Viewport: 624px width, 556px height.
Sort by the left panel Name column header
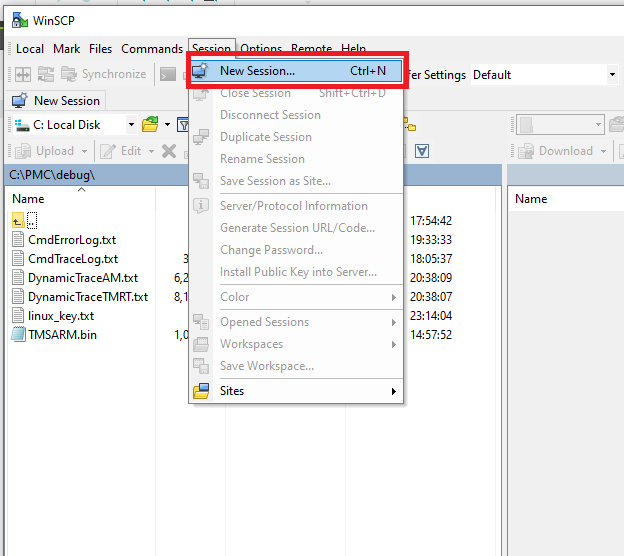[28, 198]
